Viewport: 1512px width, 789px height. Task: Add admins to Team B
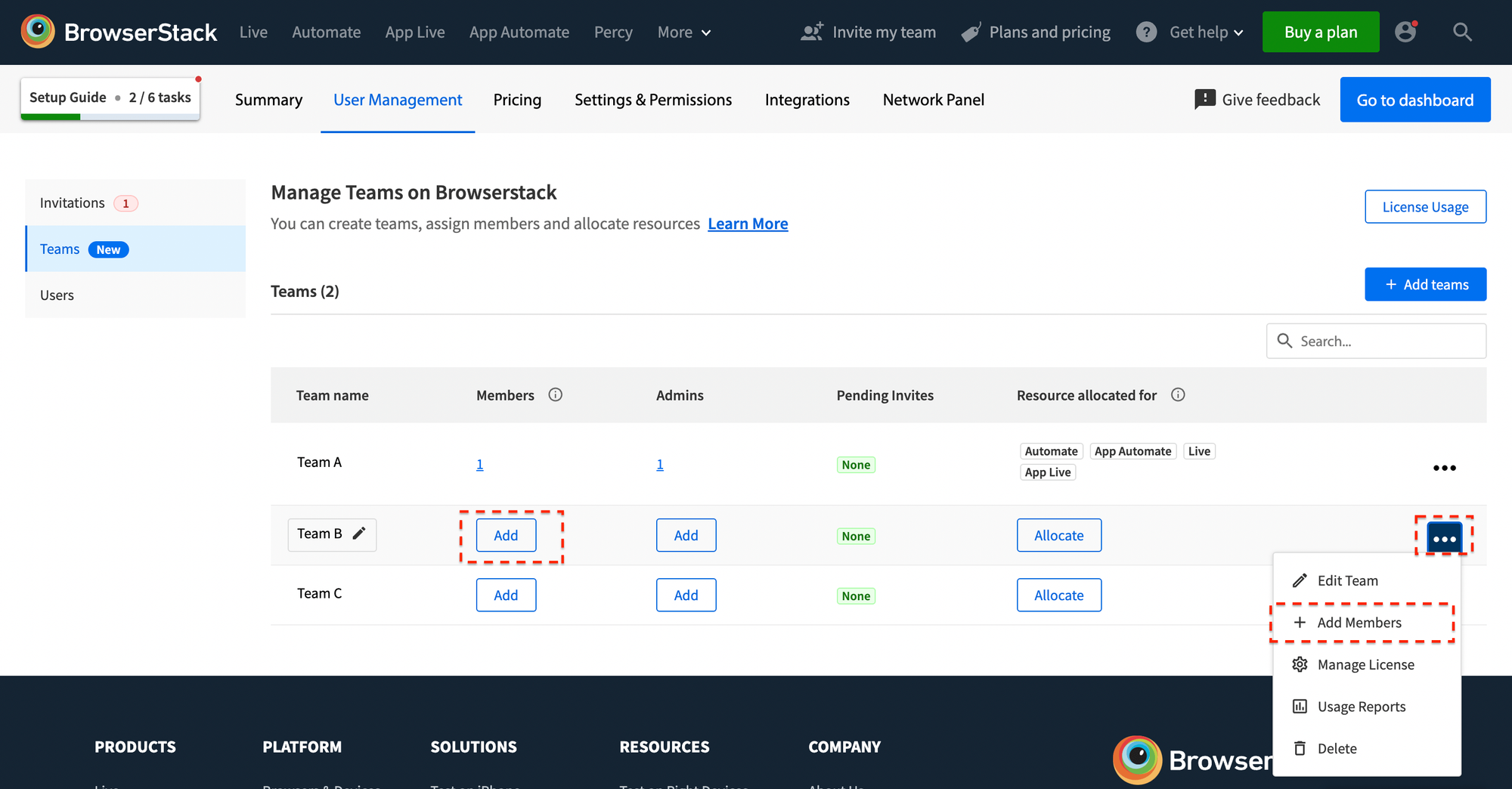point(686,535)
